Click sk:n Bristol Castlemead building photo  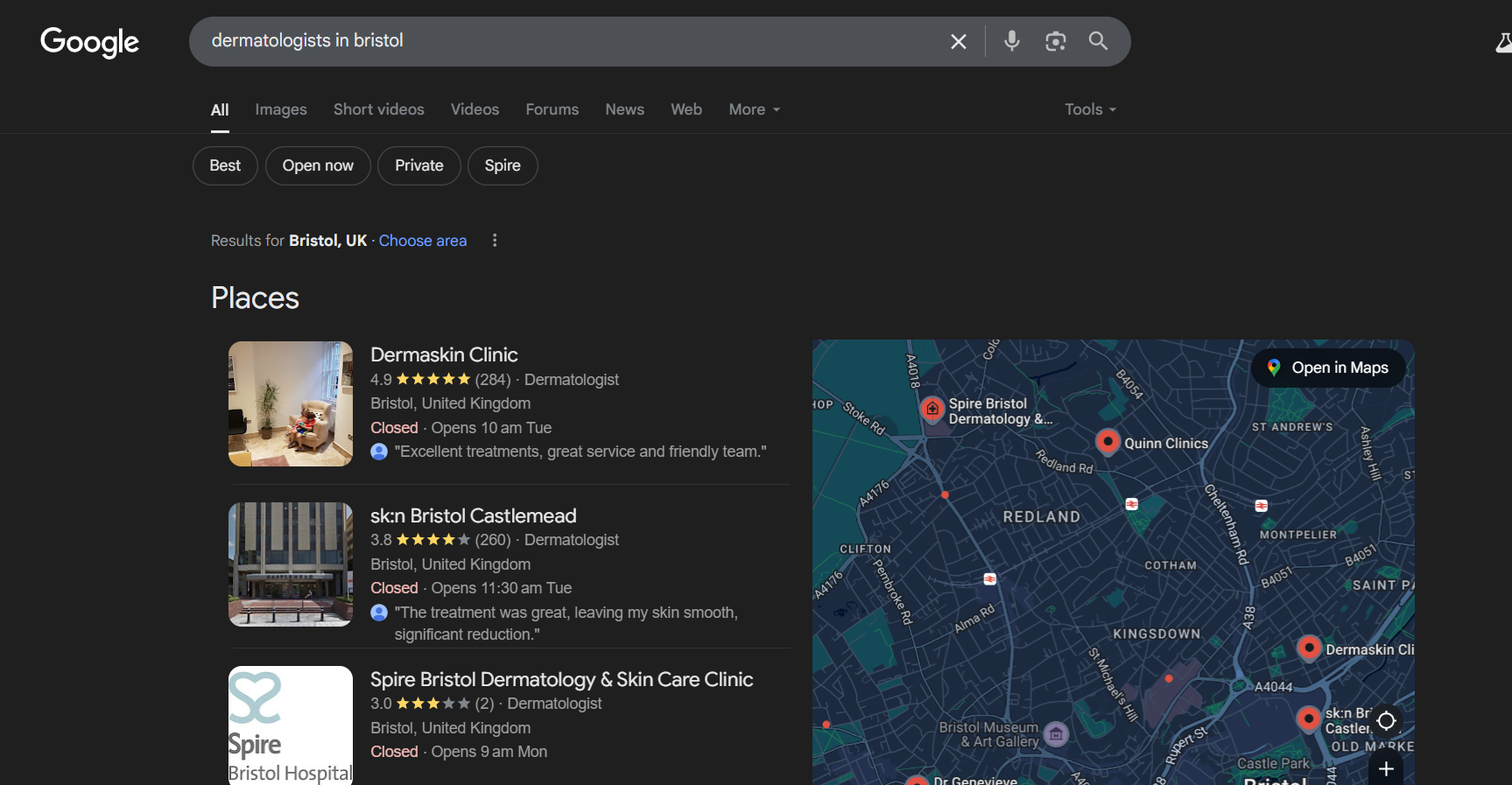click(x=291, y=564)
